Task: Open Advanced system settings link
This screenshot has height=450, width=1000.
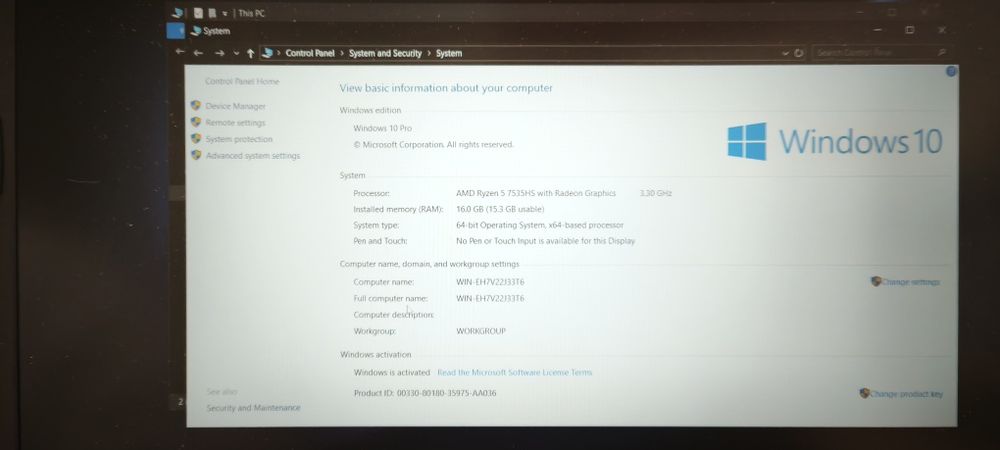Action: click(x=253, y=156)
